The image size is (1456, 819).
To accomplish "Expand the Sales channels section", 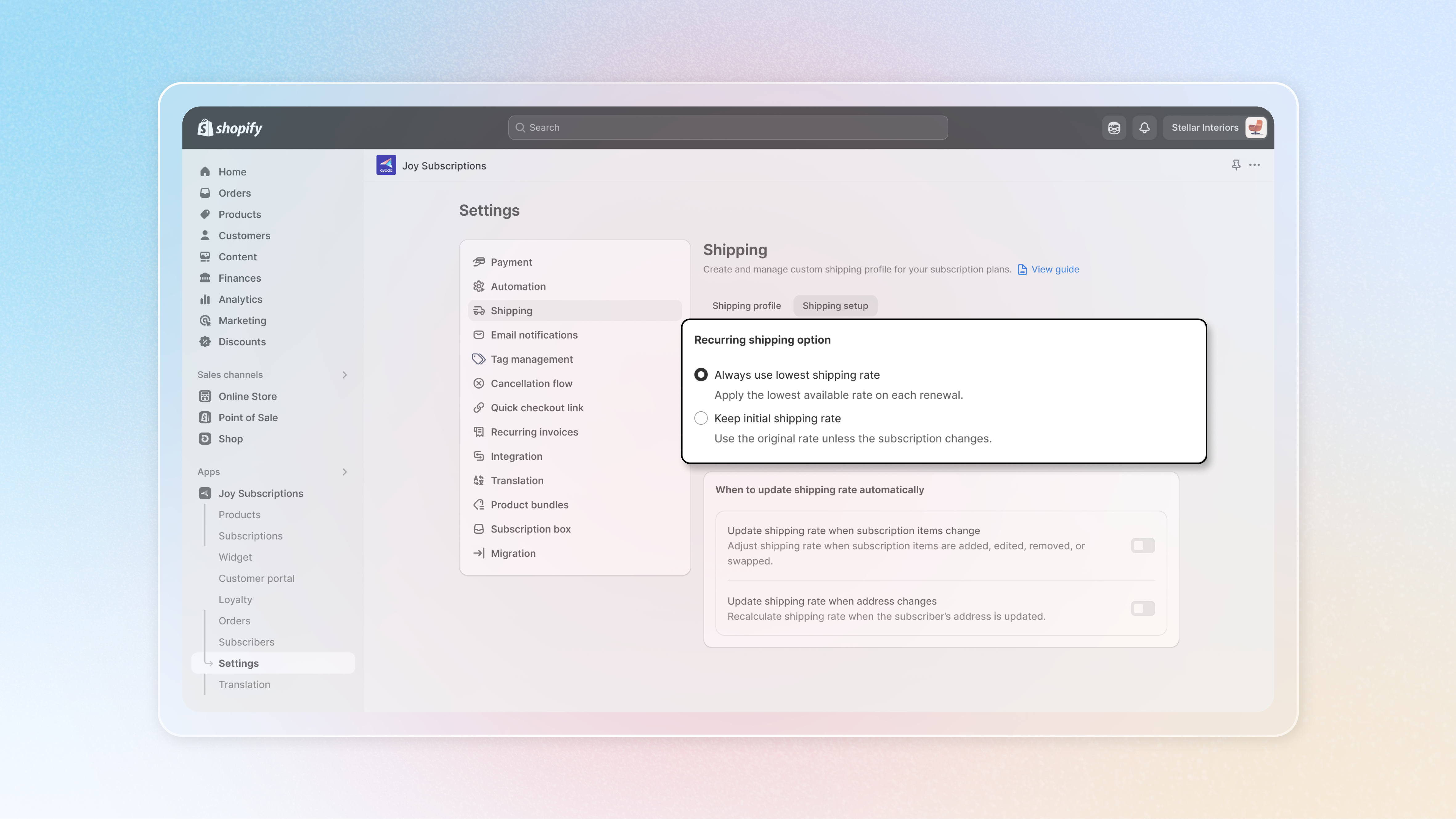I will (x=344, y=375).
